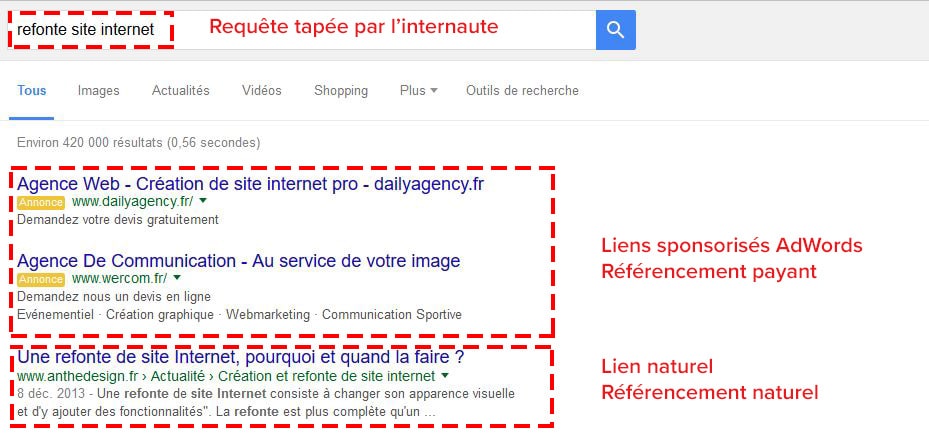Select the Tous results tab
This screenshot has height=436, width=929.
point(32,91)
